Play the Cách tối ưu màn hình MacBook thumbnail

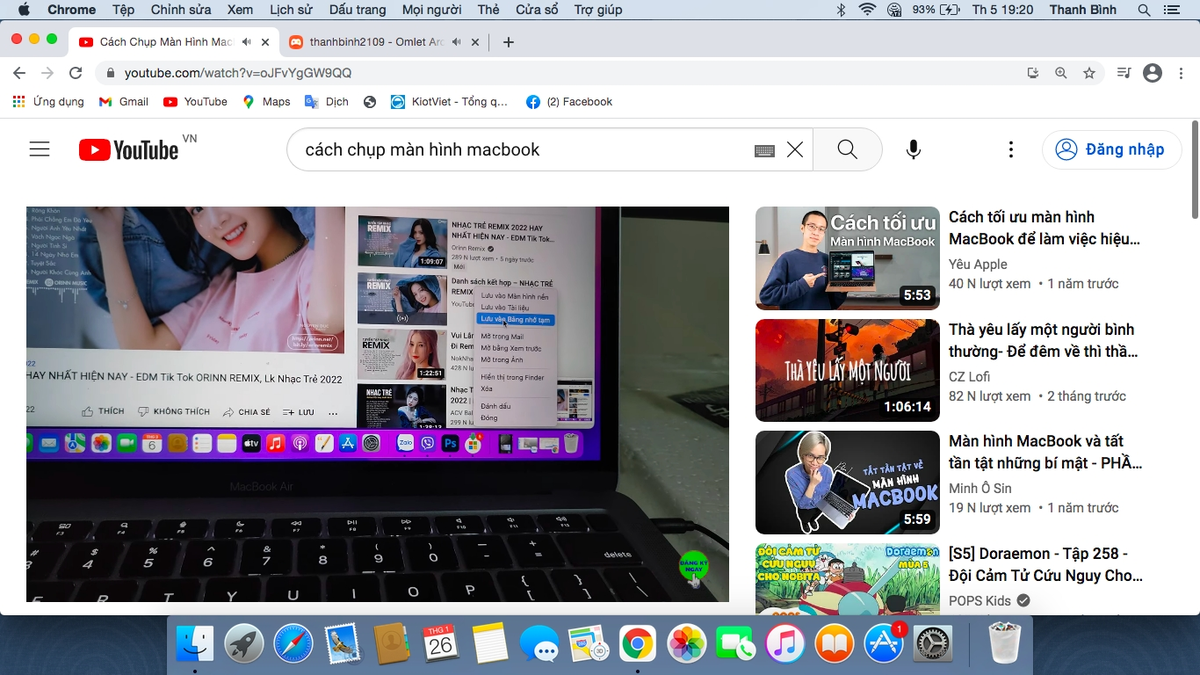(847, 258)
